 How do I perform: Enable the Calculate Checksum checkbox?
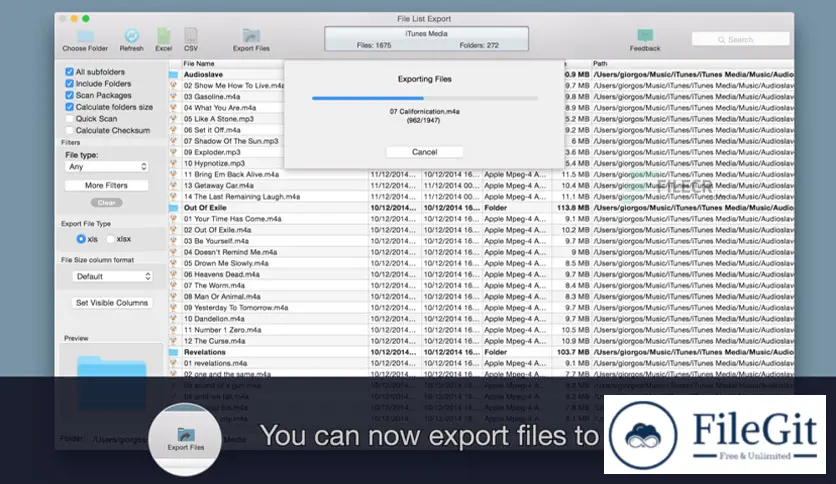pyautogui.click(x=69, y=130)
